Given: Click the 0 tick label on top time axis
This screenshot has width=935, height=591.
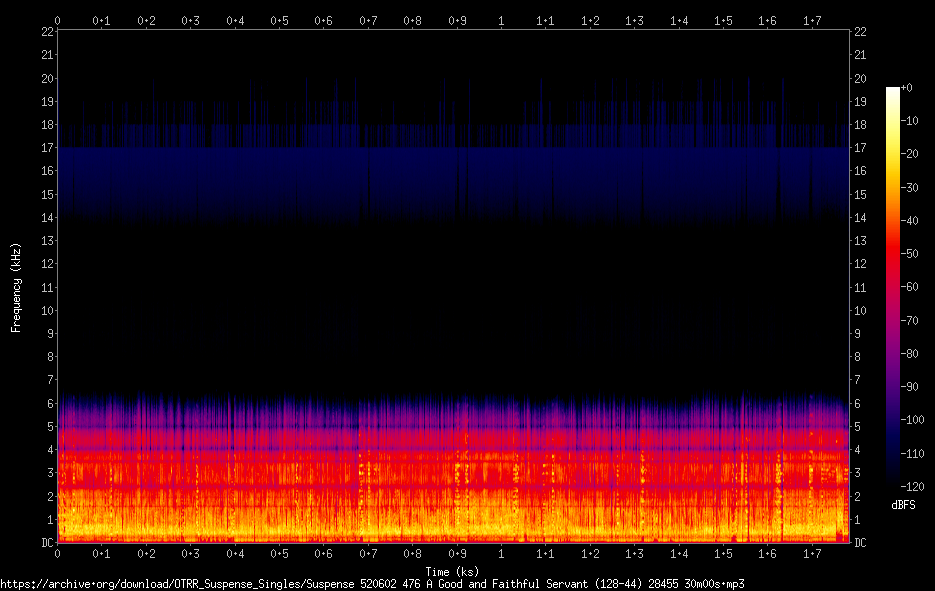Looking at the screenshot, I should (x=57, y=21).
